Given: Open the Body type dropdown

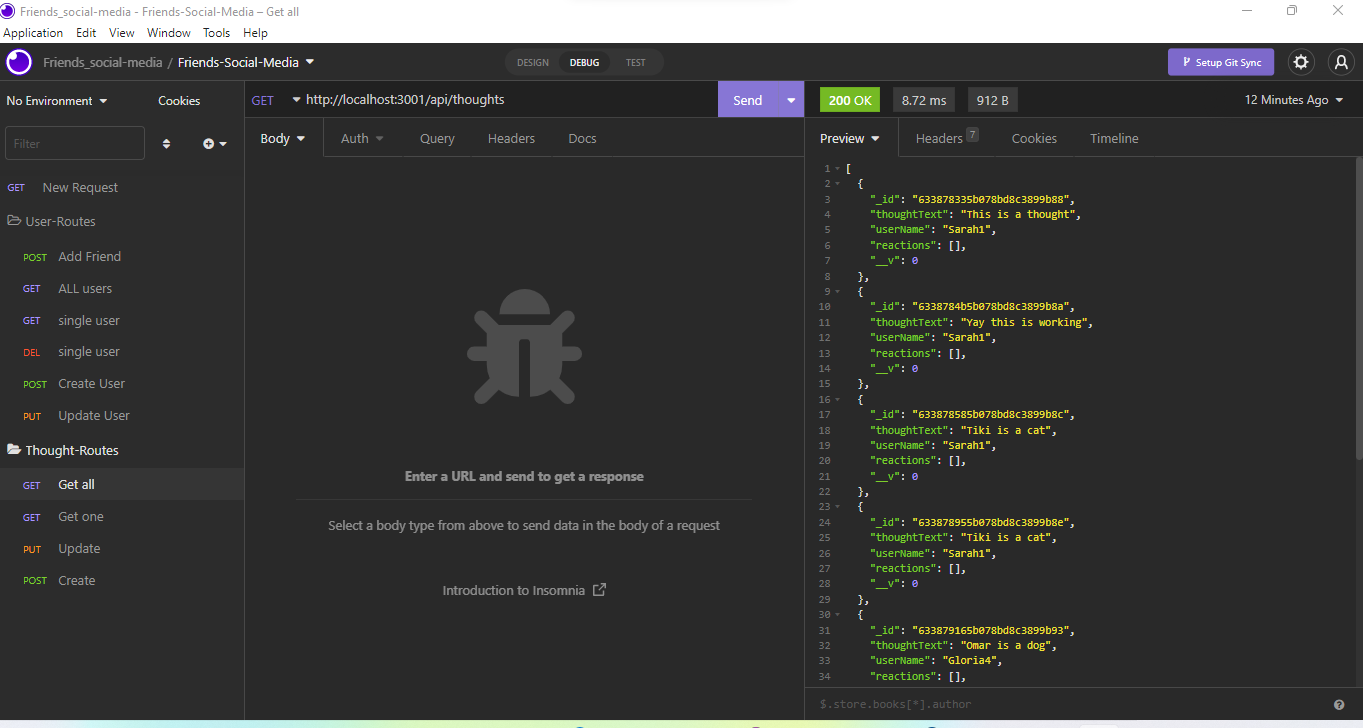Looking at the screenshot, I should (283, 138).
